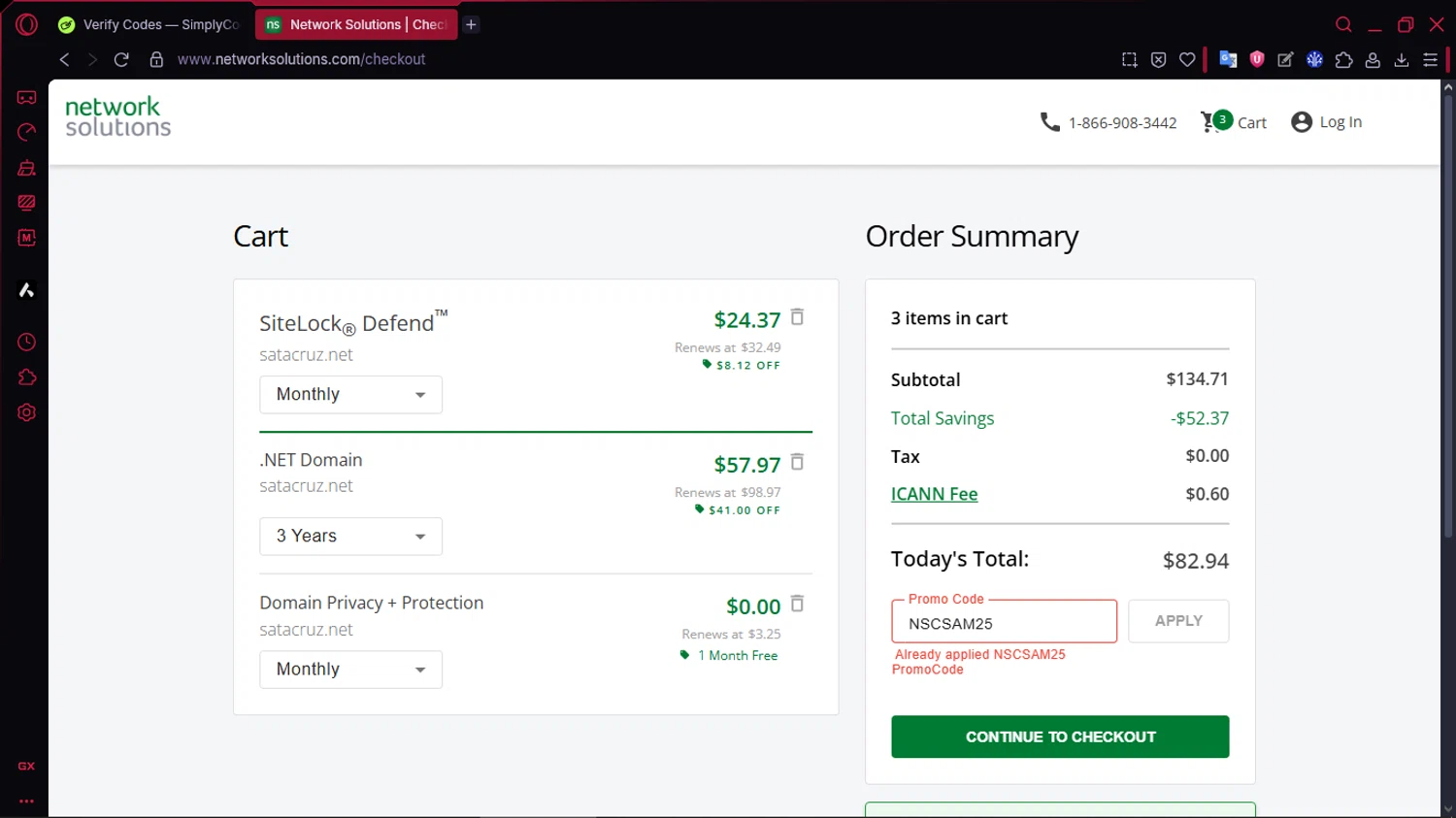The image size is (1456, 818).
Task: Take a snapshot with the capture icon
Action: coord(1129,59)
